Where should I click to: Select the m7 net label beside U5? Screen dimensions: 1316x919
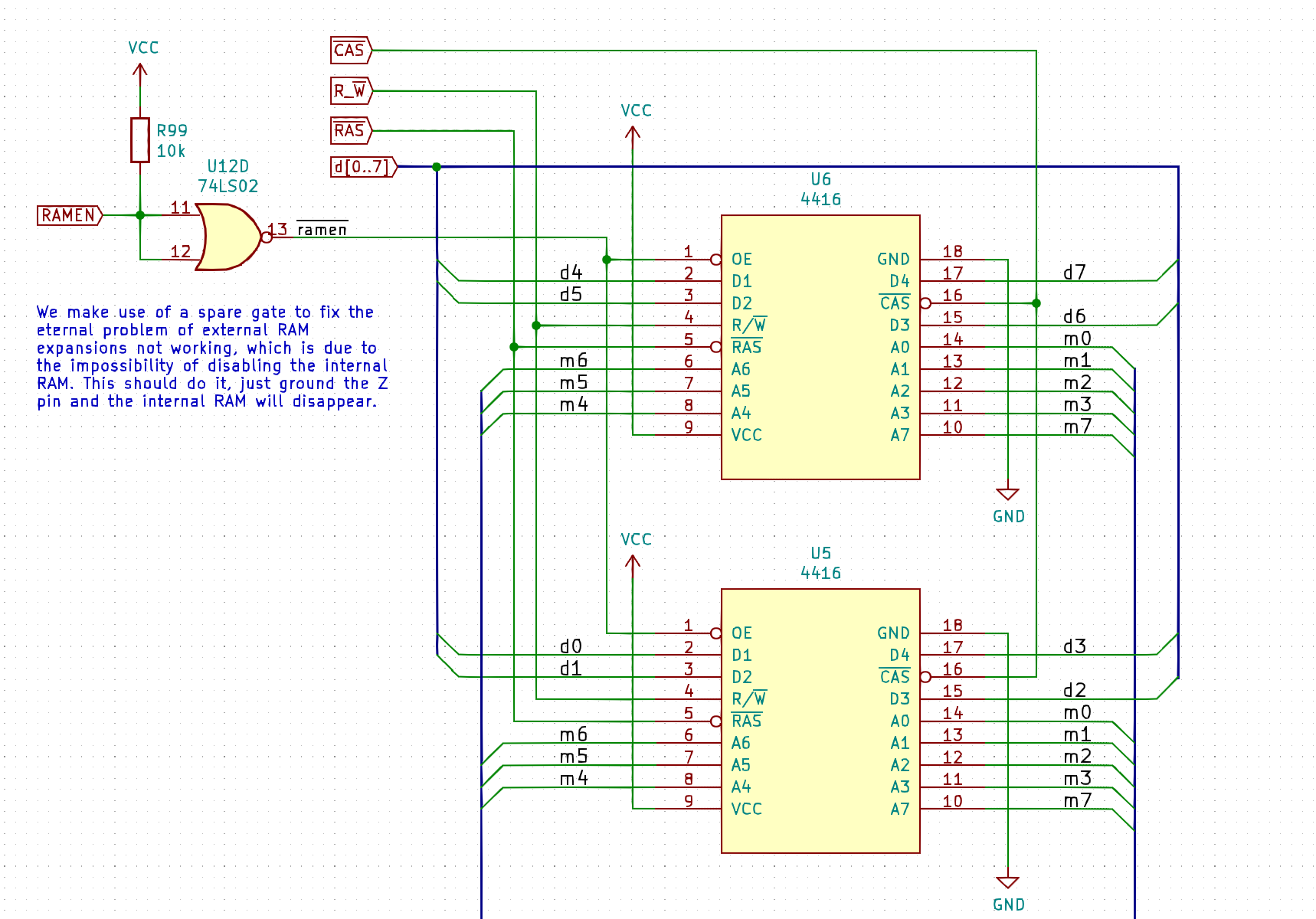click(1078, 800)
